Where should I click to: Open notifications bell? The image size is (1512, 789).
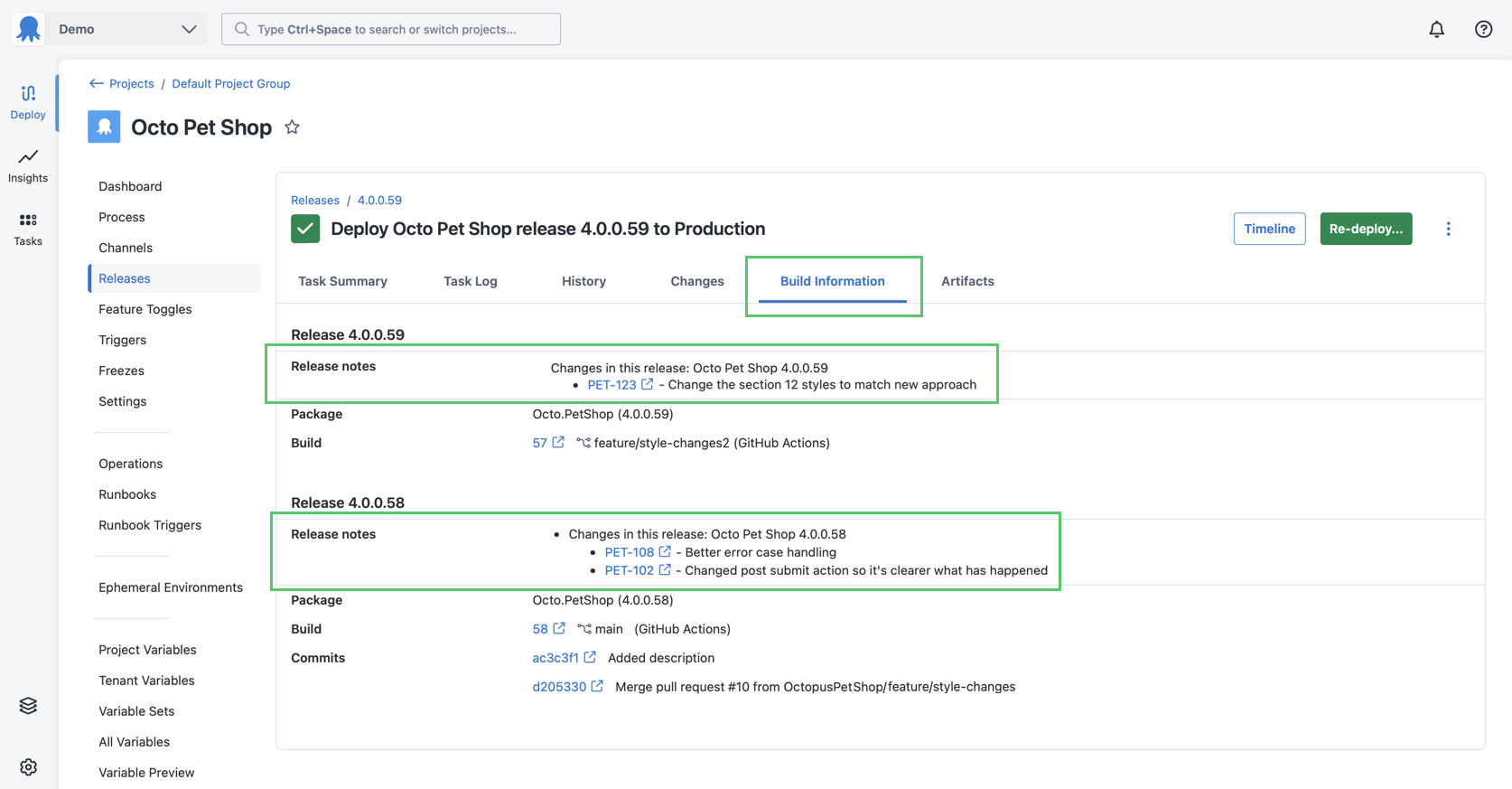[1436, 29]
